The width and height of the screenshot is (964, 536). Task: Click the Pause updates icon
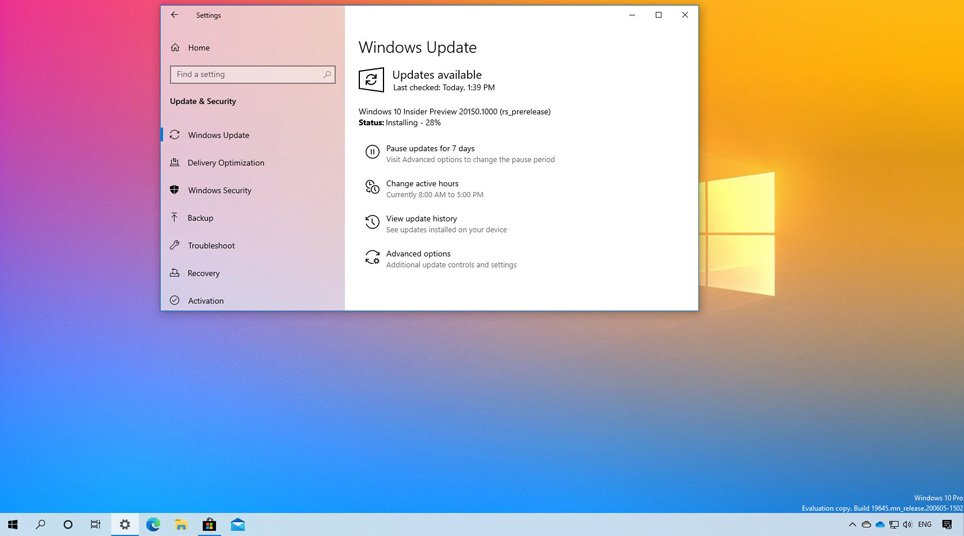(x=372, y=153)
